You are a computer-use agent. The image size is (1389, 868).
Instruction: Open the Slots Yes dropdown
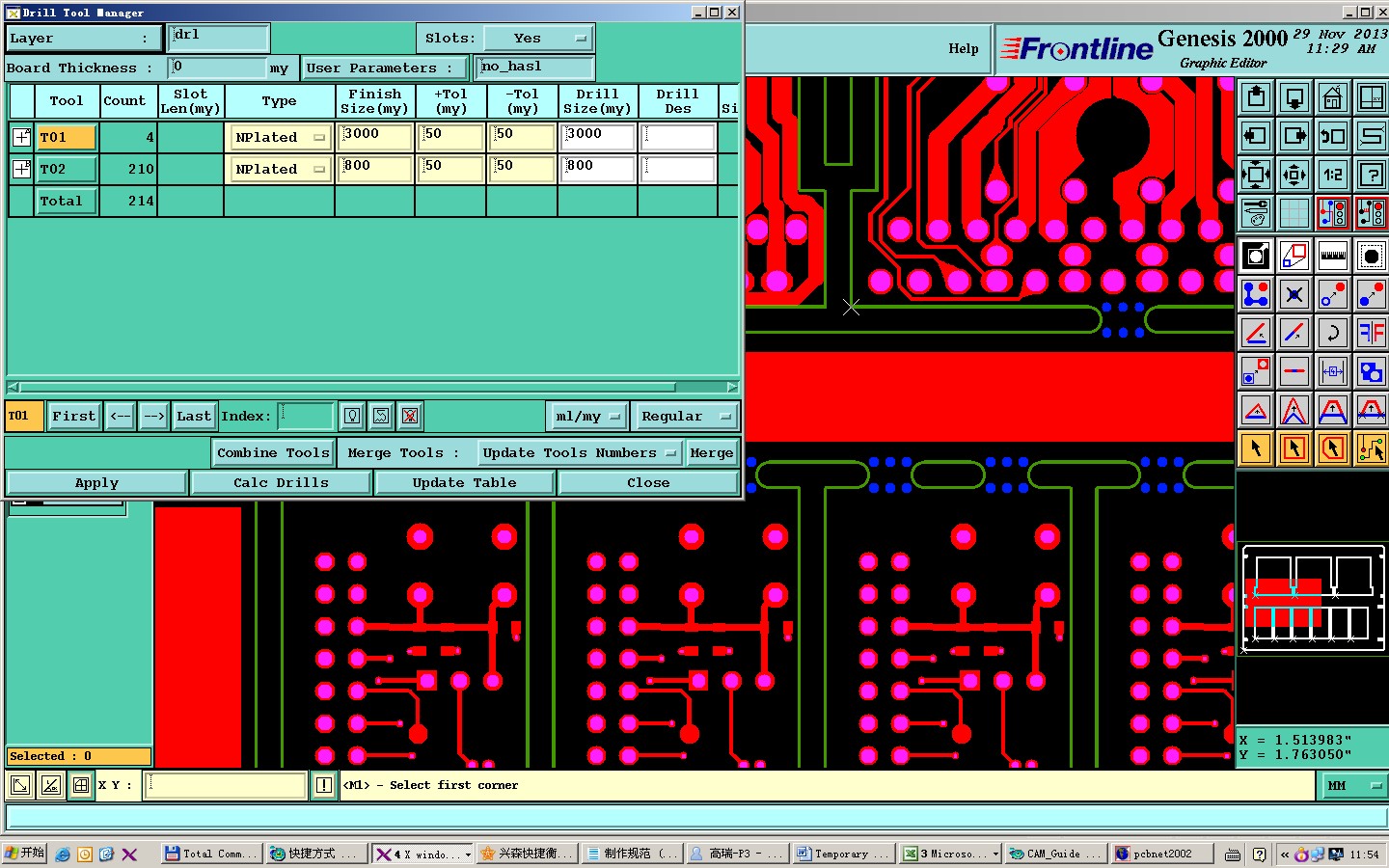537,39
